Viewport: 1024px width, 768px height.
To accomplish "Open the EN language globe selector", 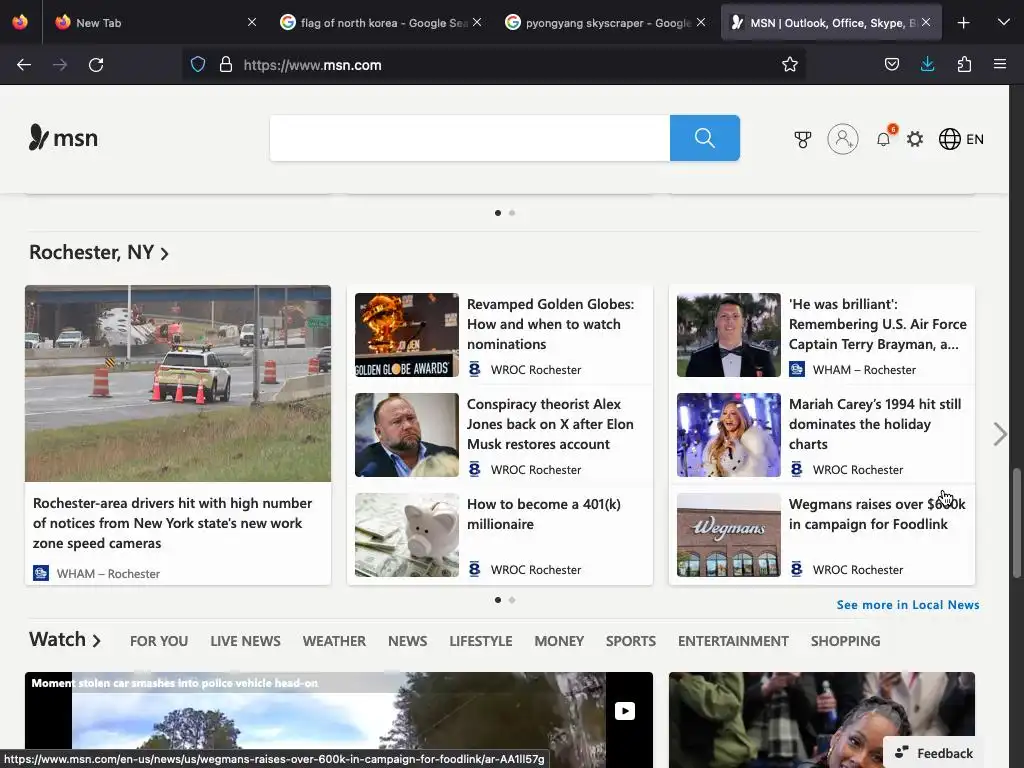I will (x=961, y=139).
